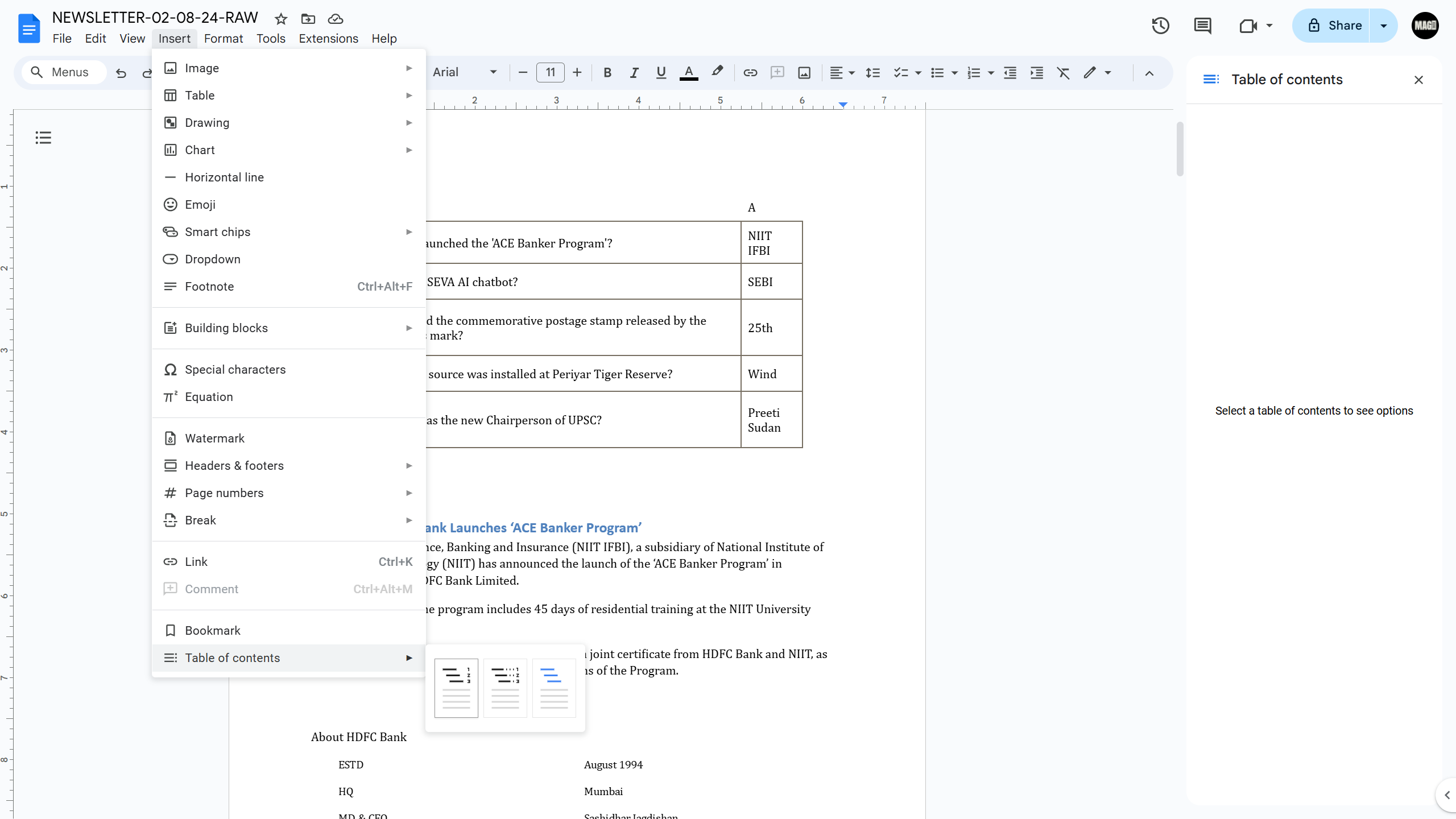The width and height of the screenshot is (1456, 819).
Task: Toggle underline formatting
Action: point(661,72)
